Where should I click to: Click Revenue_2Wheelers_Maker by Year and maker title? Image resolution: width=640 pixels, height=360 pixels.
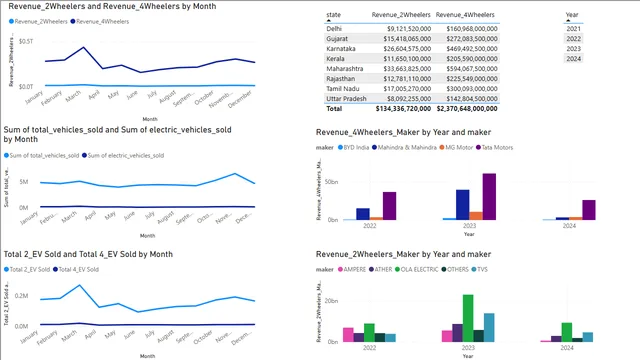403,254
